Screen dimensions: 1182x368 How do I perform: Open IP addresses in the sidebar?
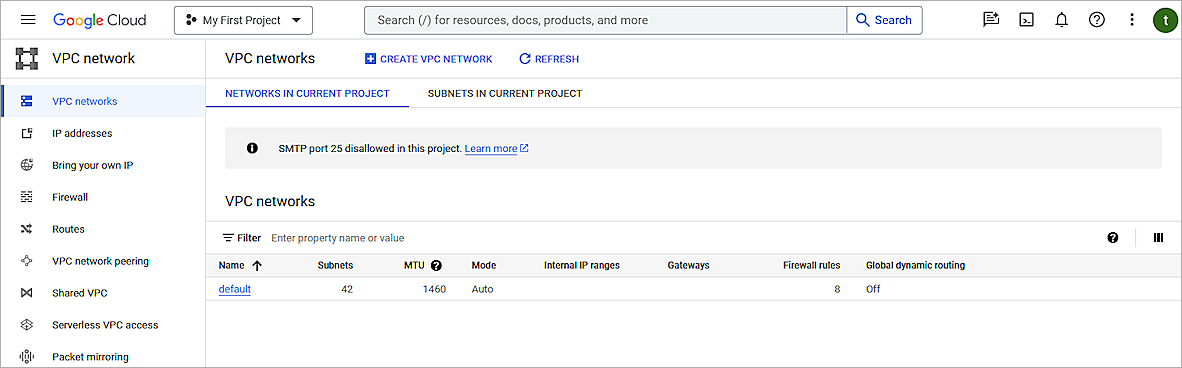tap(82, 133)
